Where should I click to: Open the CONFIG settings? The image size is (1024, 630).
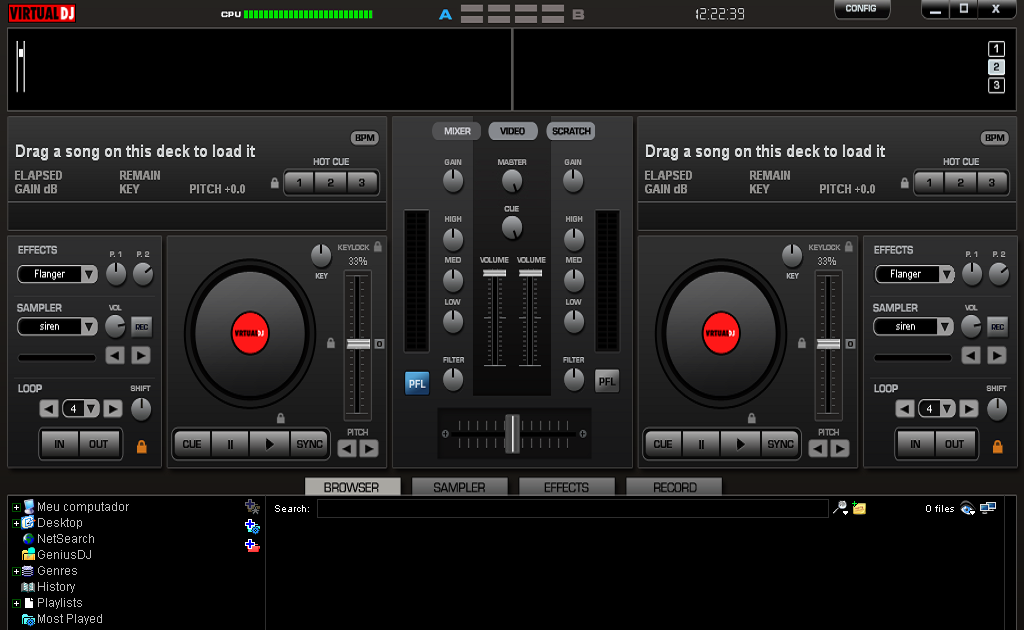(861, 8)
